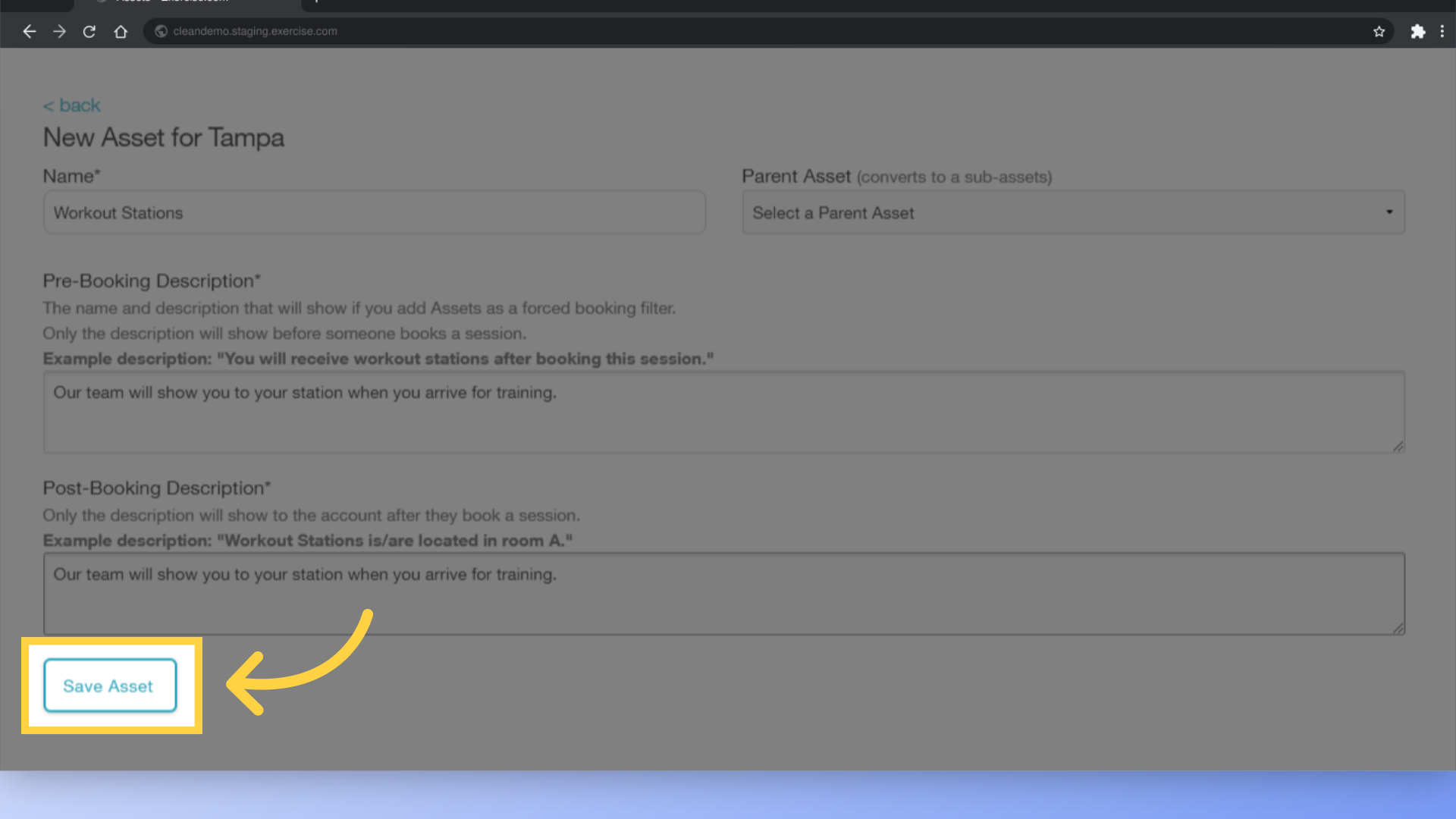
Task: Reload the current page
Action: tap(89, 31)
